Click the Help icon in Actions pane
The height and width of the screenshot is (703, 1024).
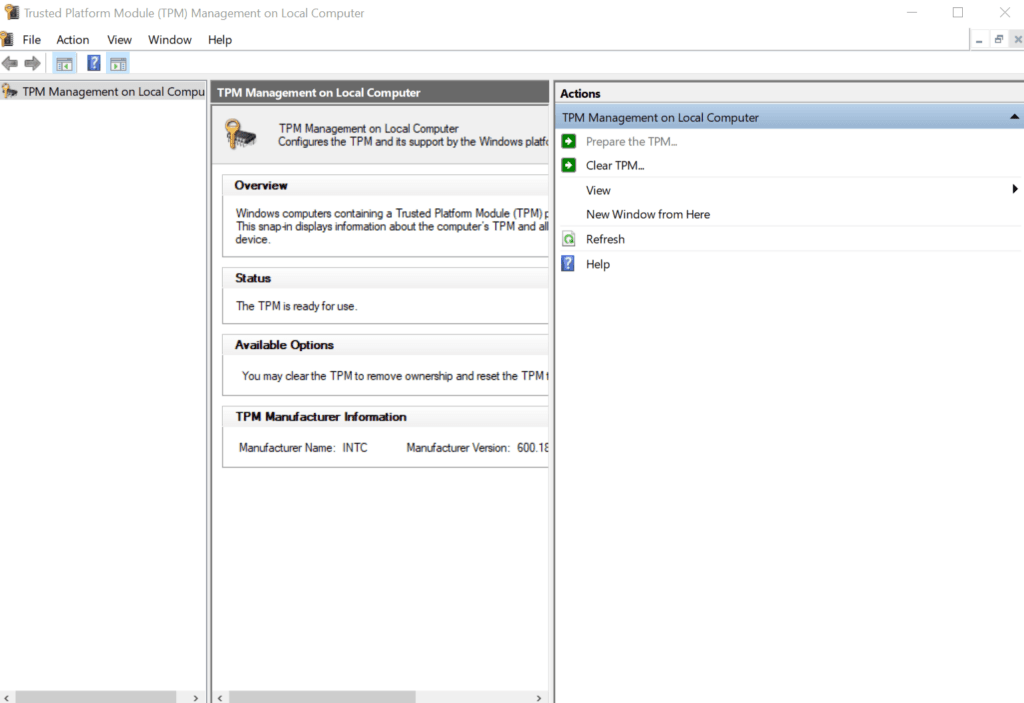(x=570, y=264)
